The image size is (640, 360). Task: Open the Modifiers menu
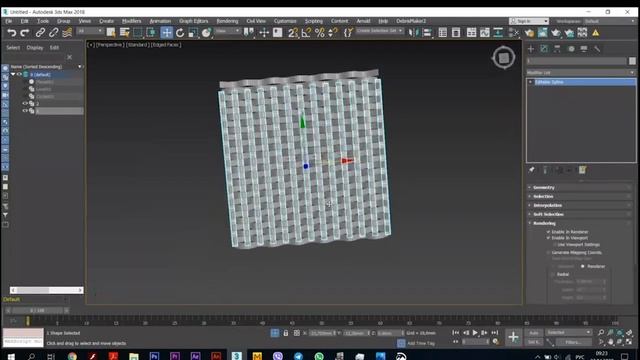click(131, 21)
